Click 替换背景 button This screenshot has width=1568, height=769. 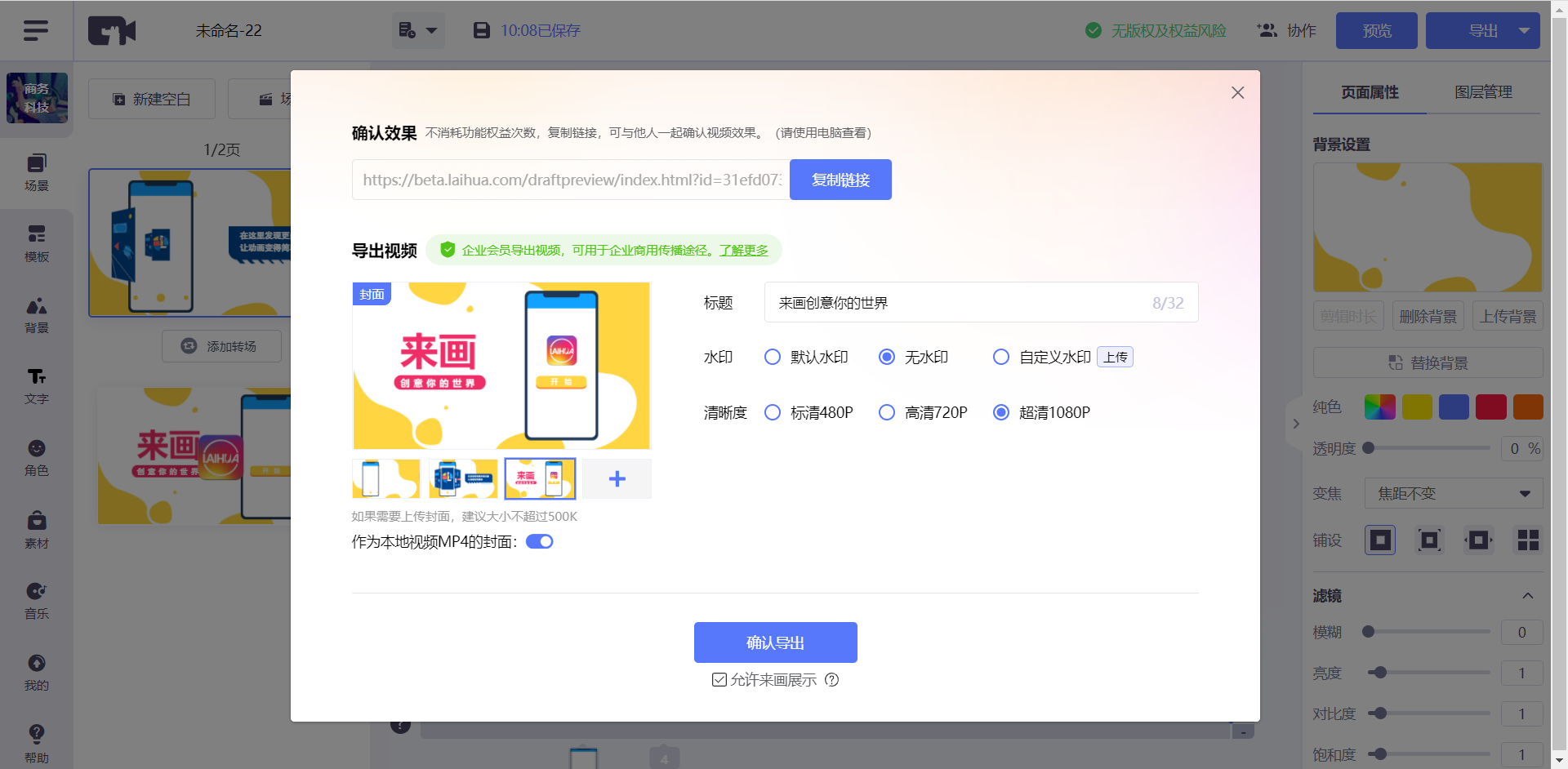(1428, 362)
